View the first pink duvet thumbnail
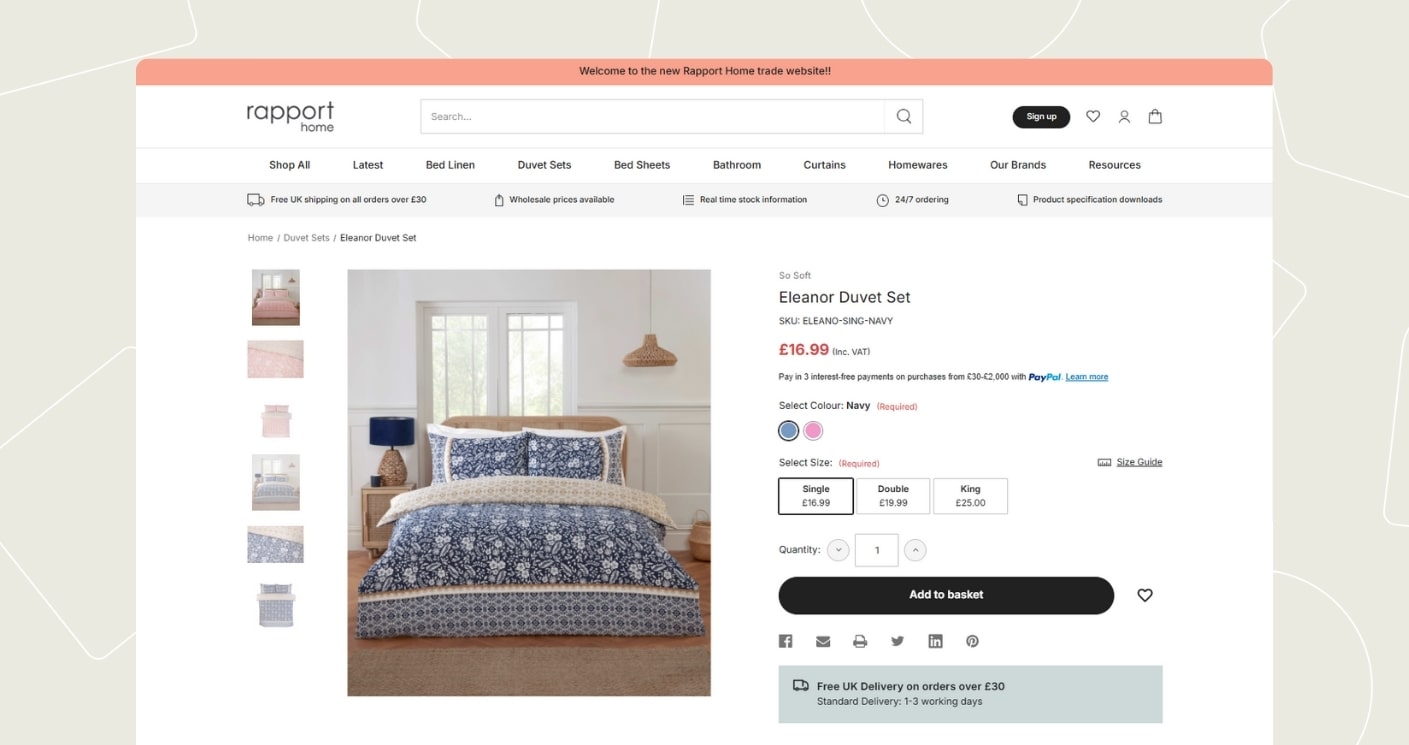 (276, 297)
